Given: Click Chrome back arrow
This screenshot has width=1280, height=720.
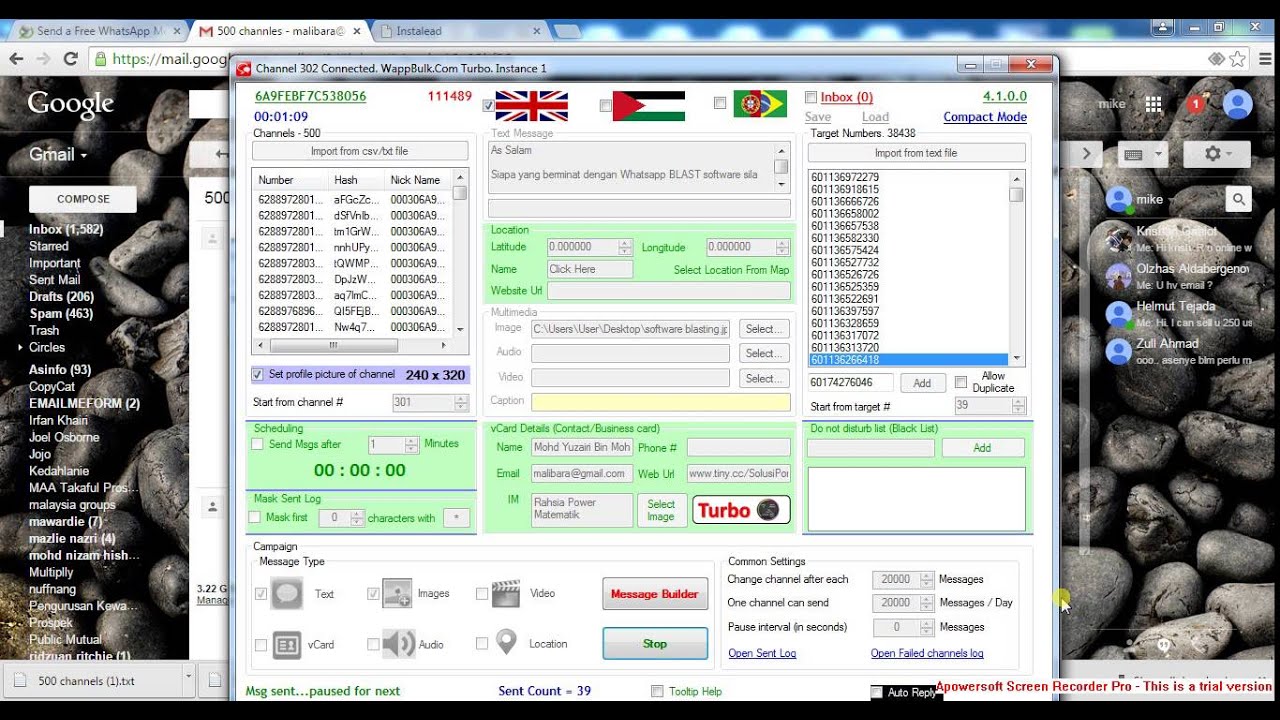Looking at the screenshot, I should click(x=16, y=59).
